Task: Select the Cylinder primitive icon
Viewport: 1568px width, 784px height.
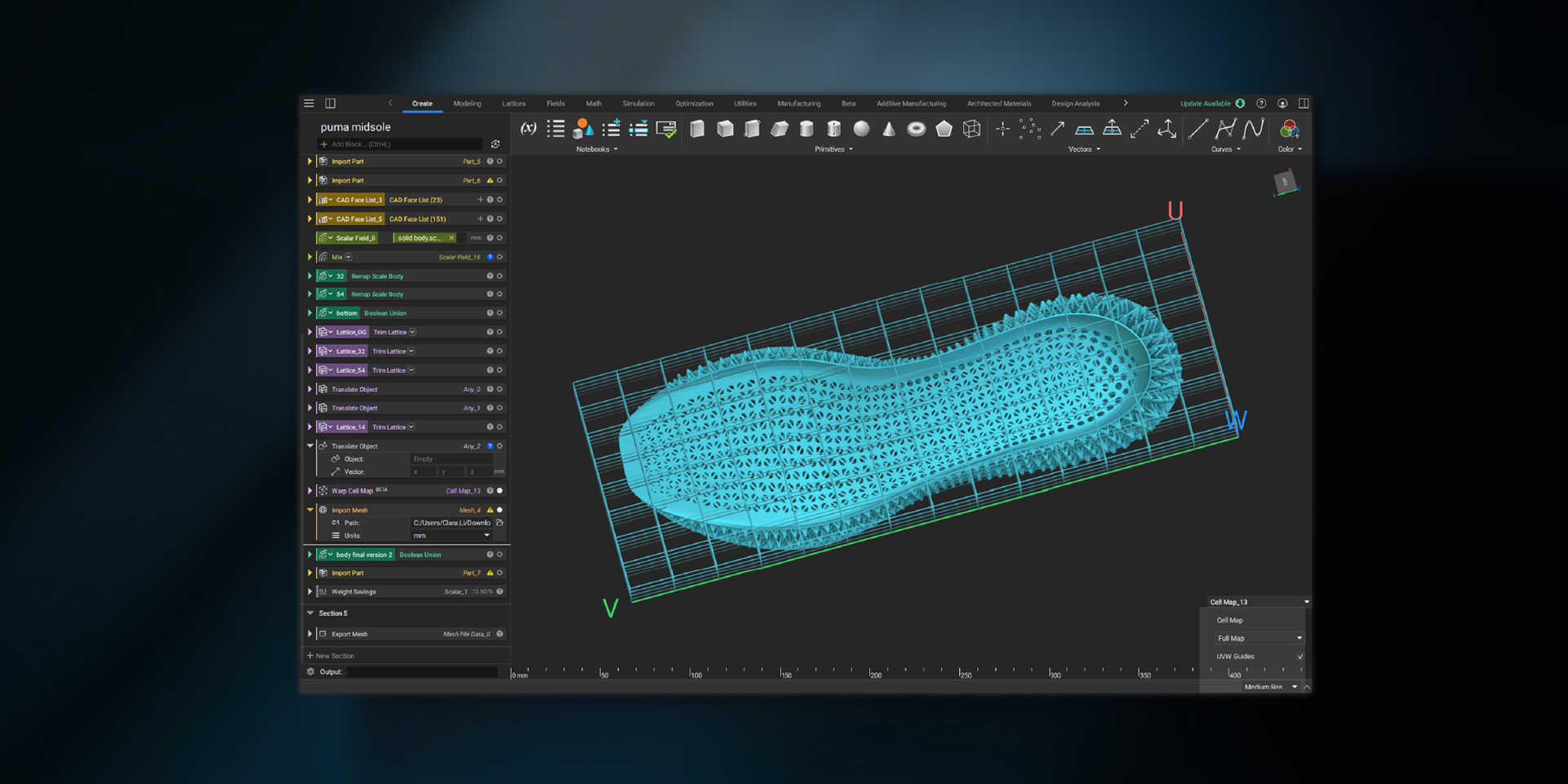Action: 806,129
